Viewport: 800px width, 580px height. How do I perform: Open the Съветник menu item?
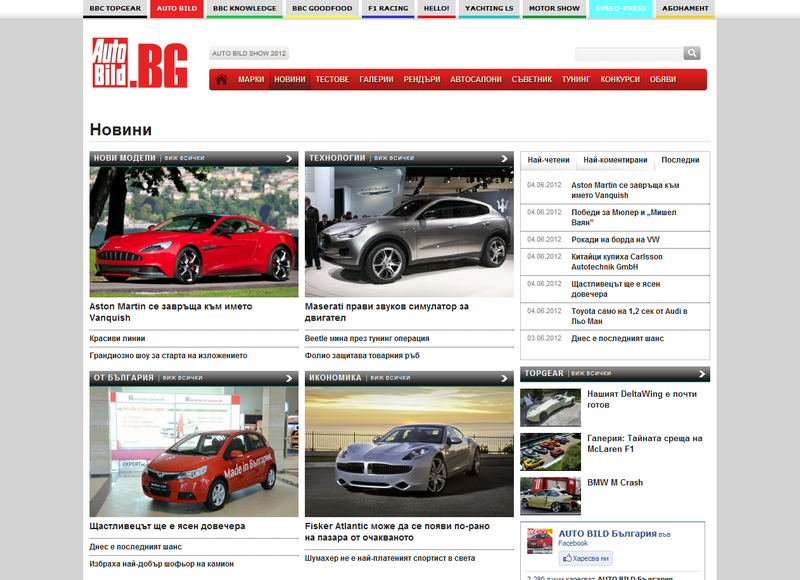[x=532, y=80]
